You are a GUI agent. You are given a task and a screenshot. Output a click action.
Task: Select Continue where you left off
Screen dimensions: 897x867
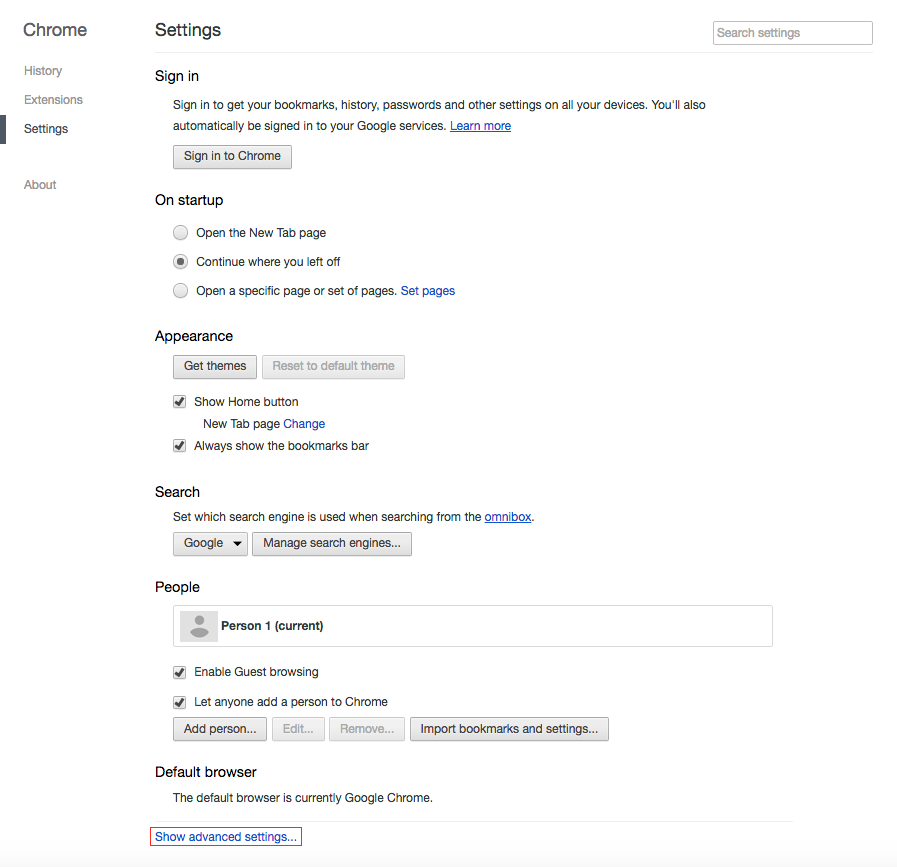(x=180, y=262)
